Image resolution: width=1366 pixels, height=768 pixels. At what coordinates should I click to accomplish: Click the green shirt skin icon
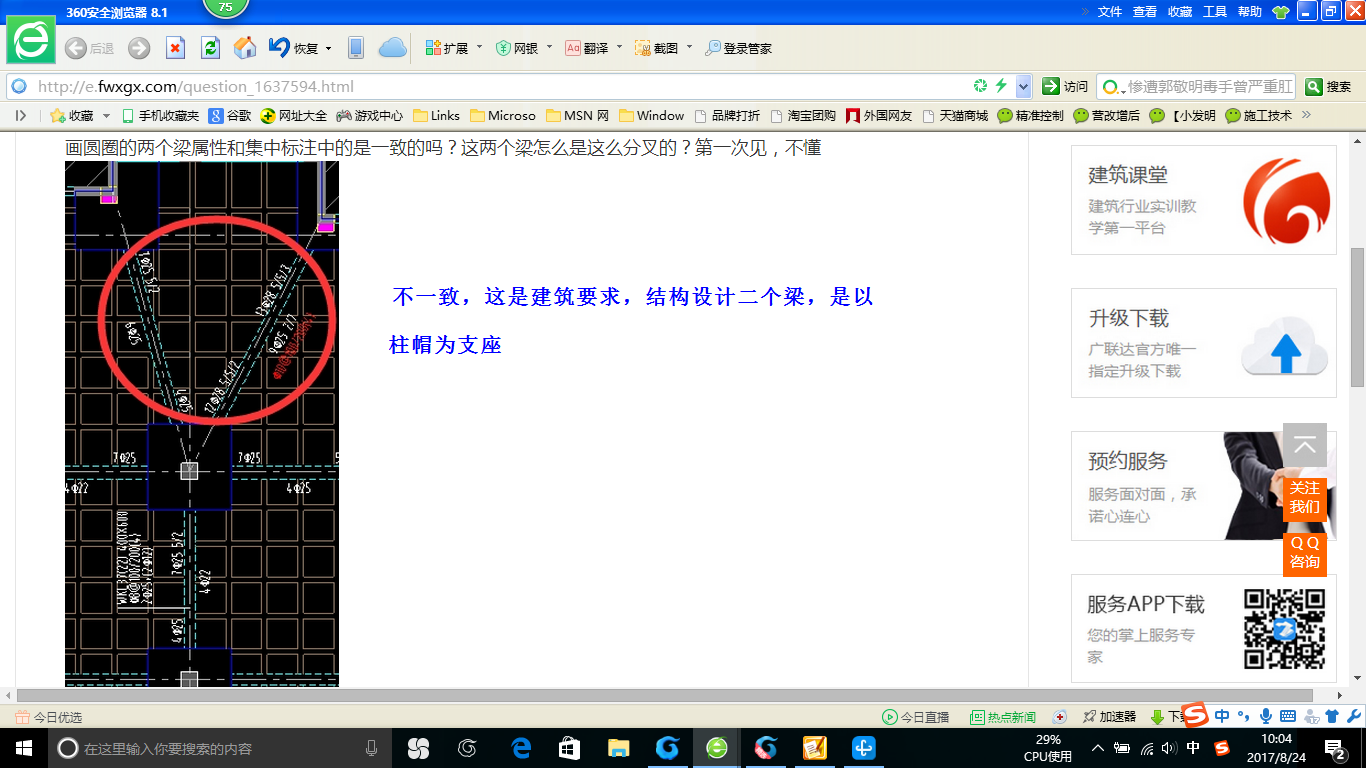click(1281, 12)
